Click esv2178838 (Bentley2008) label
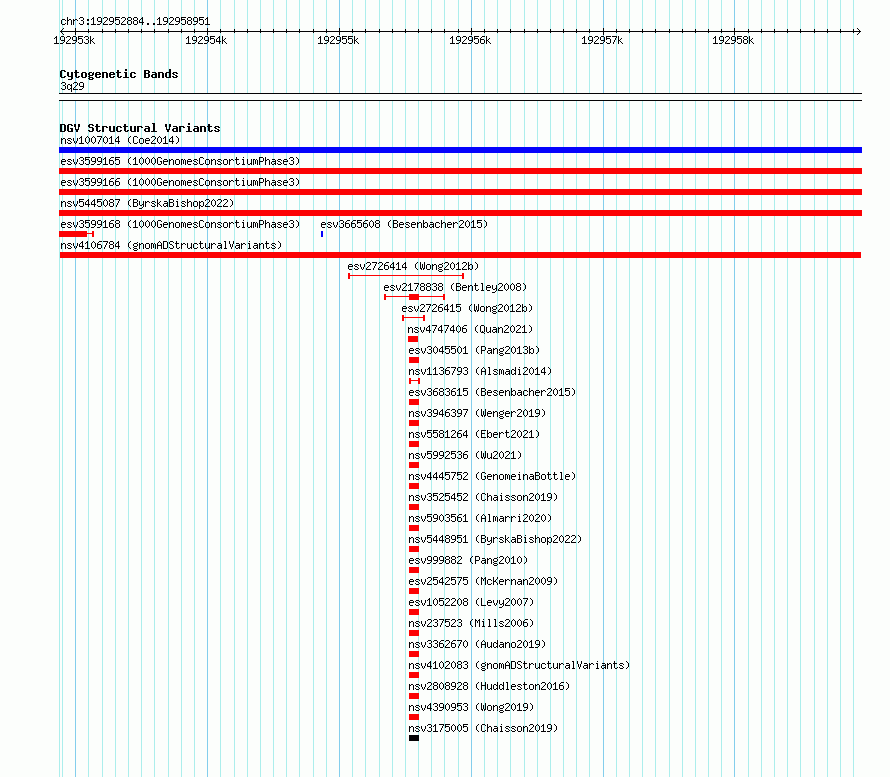The width and height of the screenshot is (890, 777). click(x=455, y=287)
